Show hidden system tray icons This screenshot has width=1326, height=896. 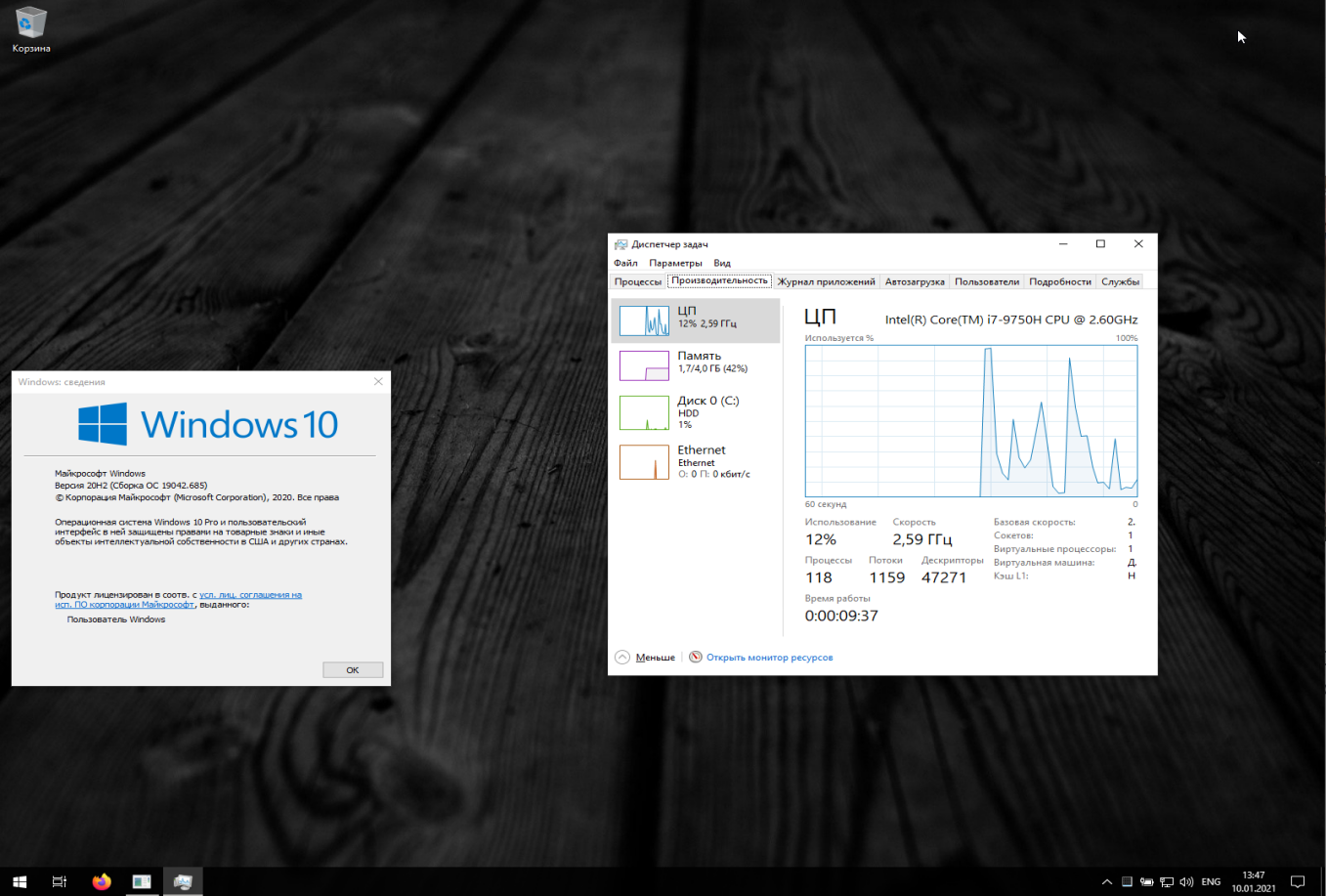[x=1107, y=881]
